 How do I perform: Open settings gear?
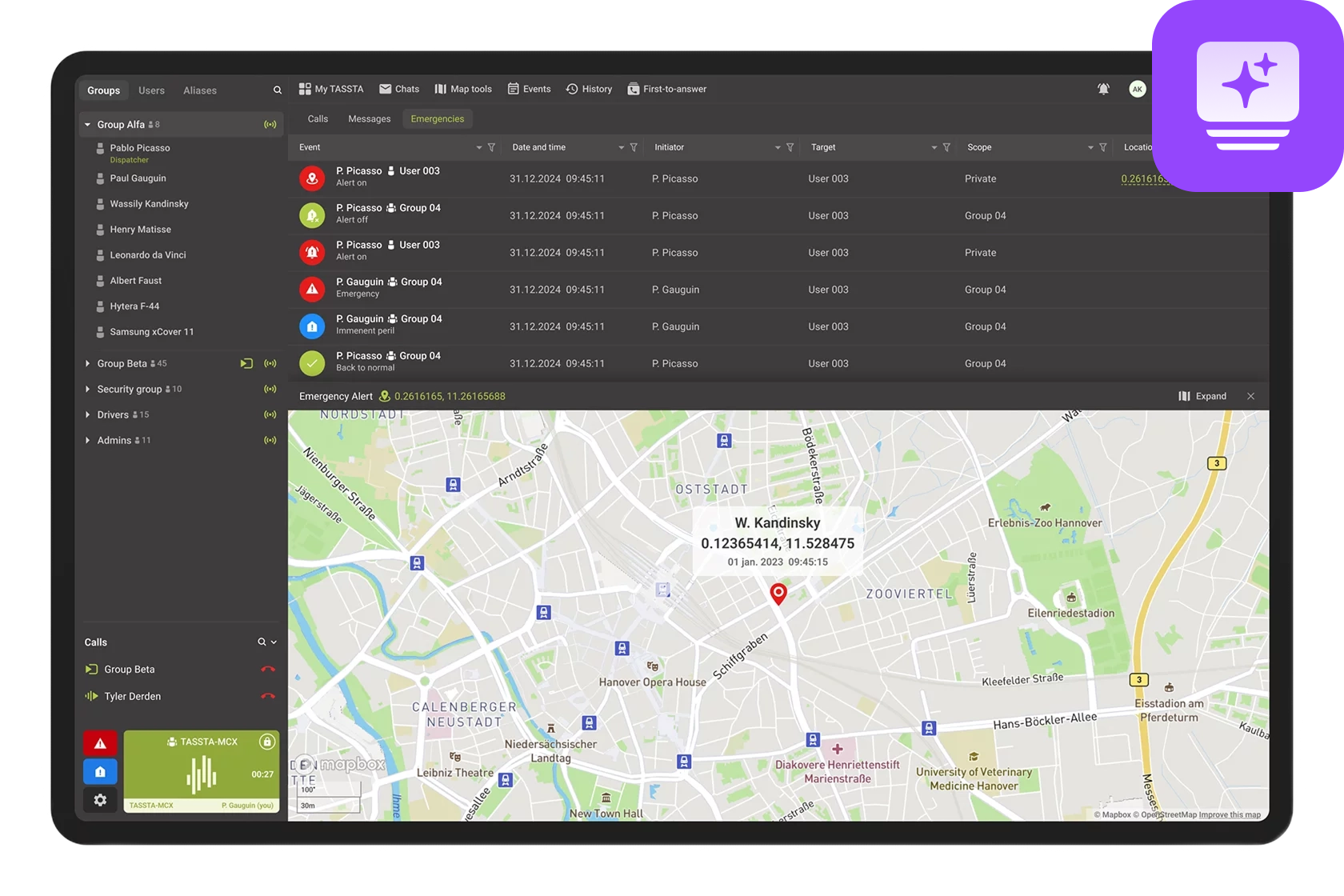(100, 800)
